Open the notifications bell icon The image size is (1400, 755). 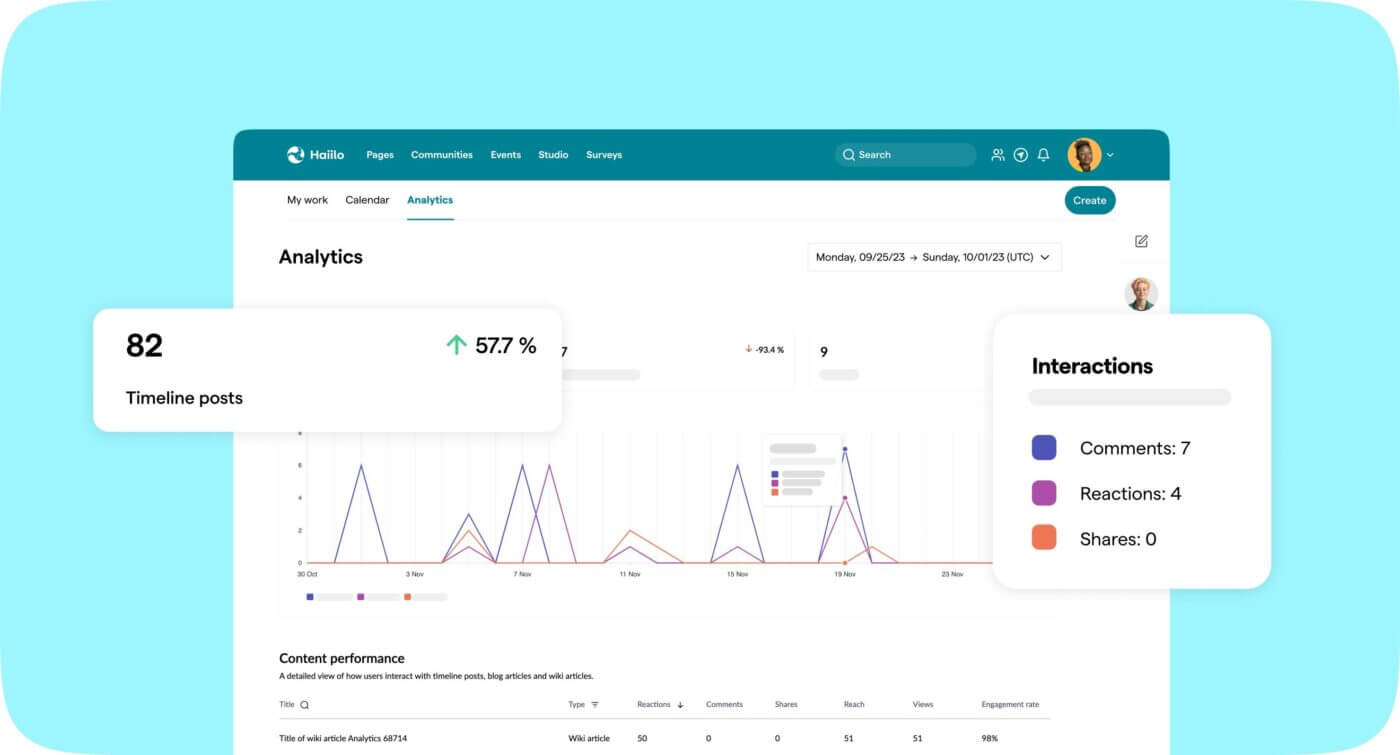[x=1043, y=155]
